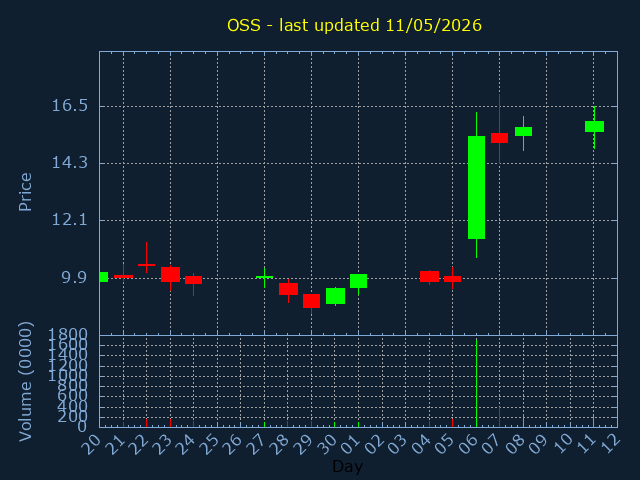Viewport: 640px width, 480px height.
Task: Click the green doji candlestick for day 27
Action: [264, 277]
